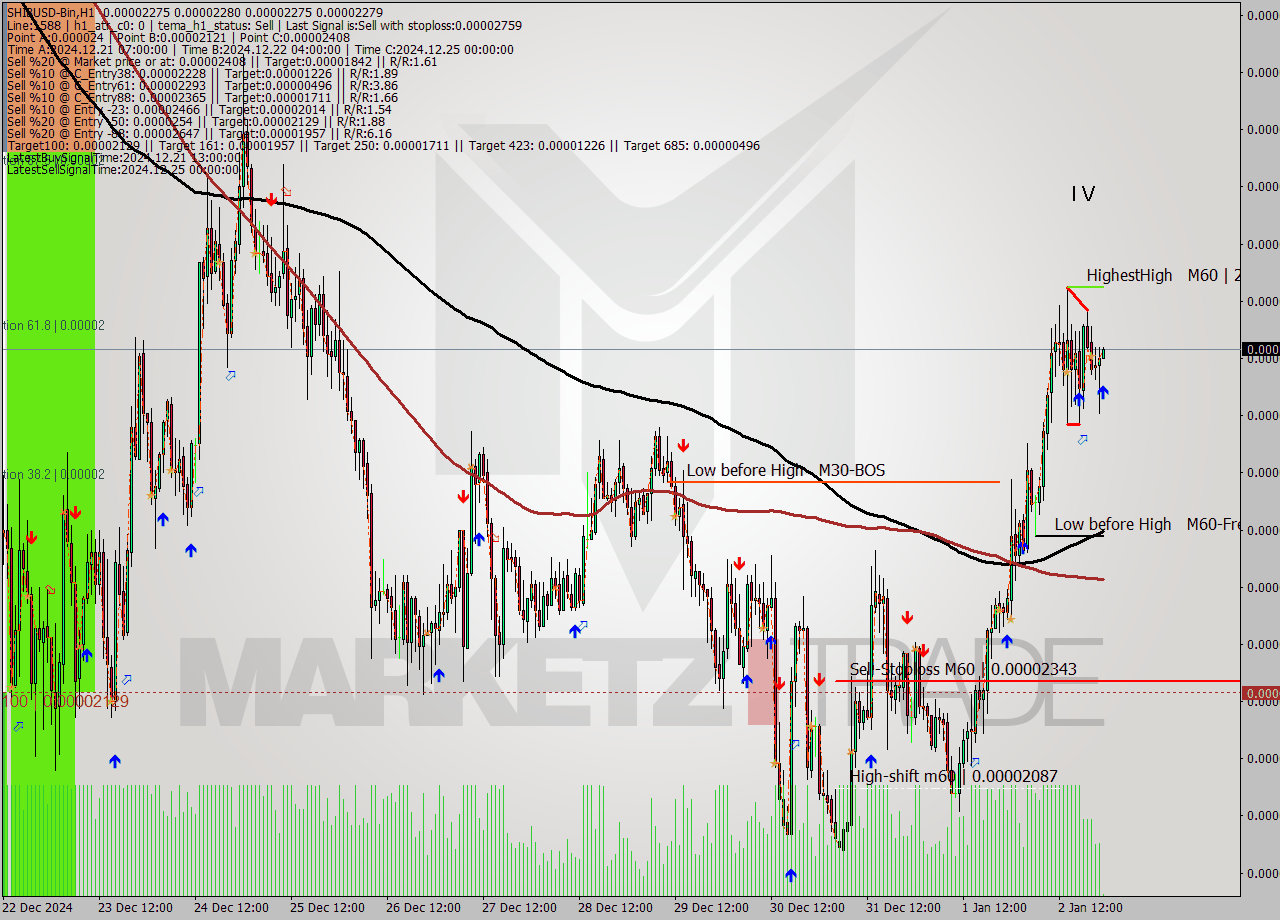Click the red diagonal line below HighestHigh label
The width and height of the screenshot is (1280, 920).
click(1078, 299)
